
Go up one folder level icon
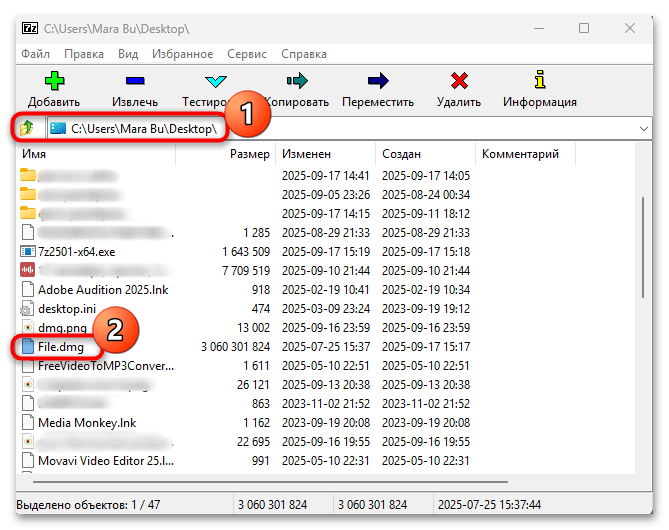pos(27,128)
